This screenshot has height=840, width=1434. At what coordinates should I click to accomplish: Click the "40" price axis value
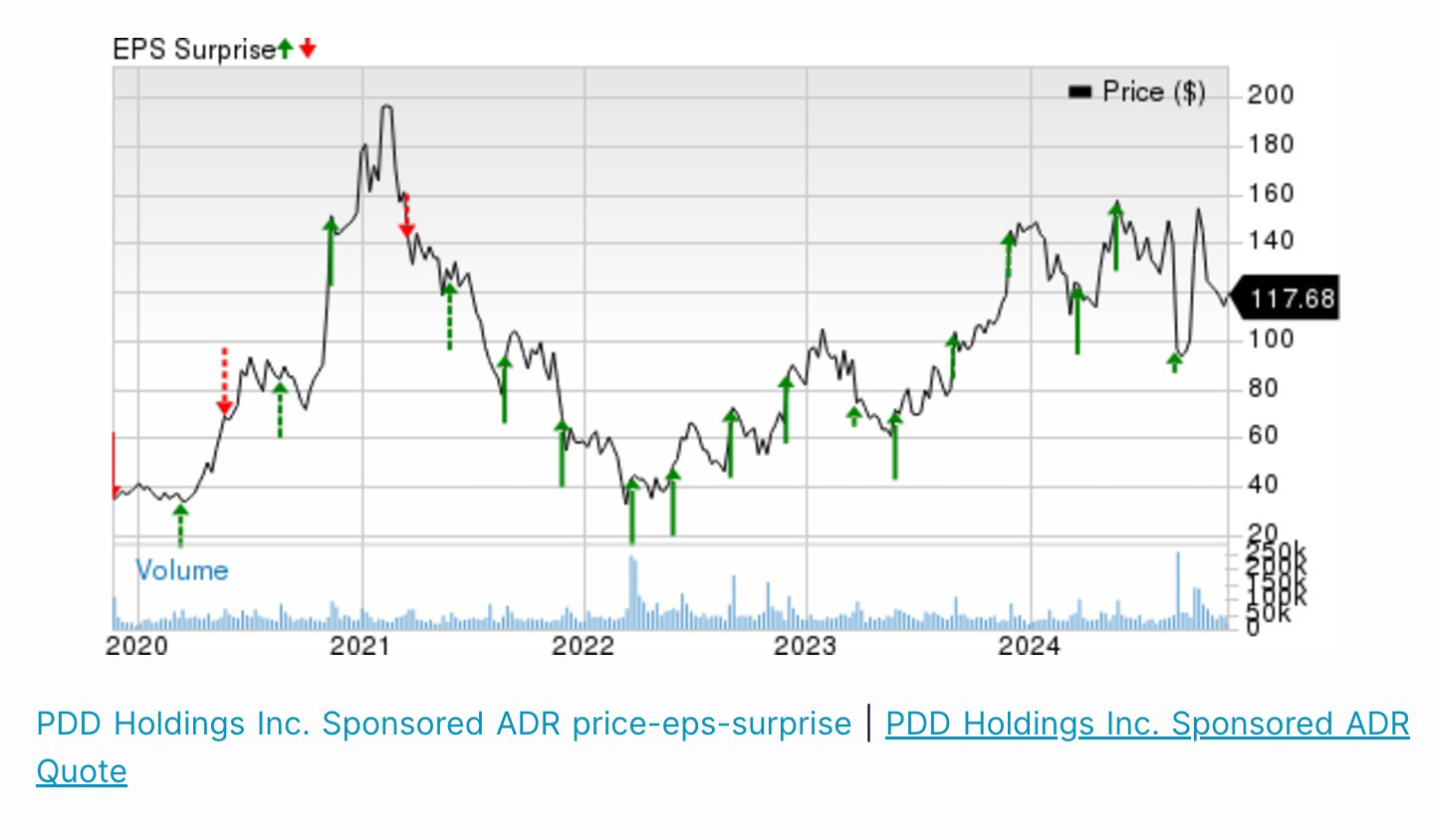coord(1263,485)
